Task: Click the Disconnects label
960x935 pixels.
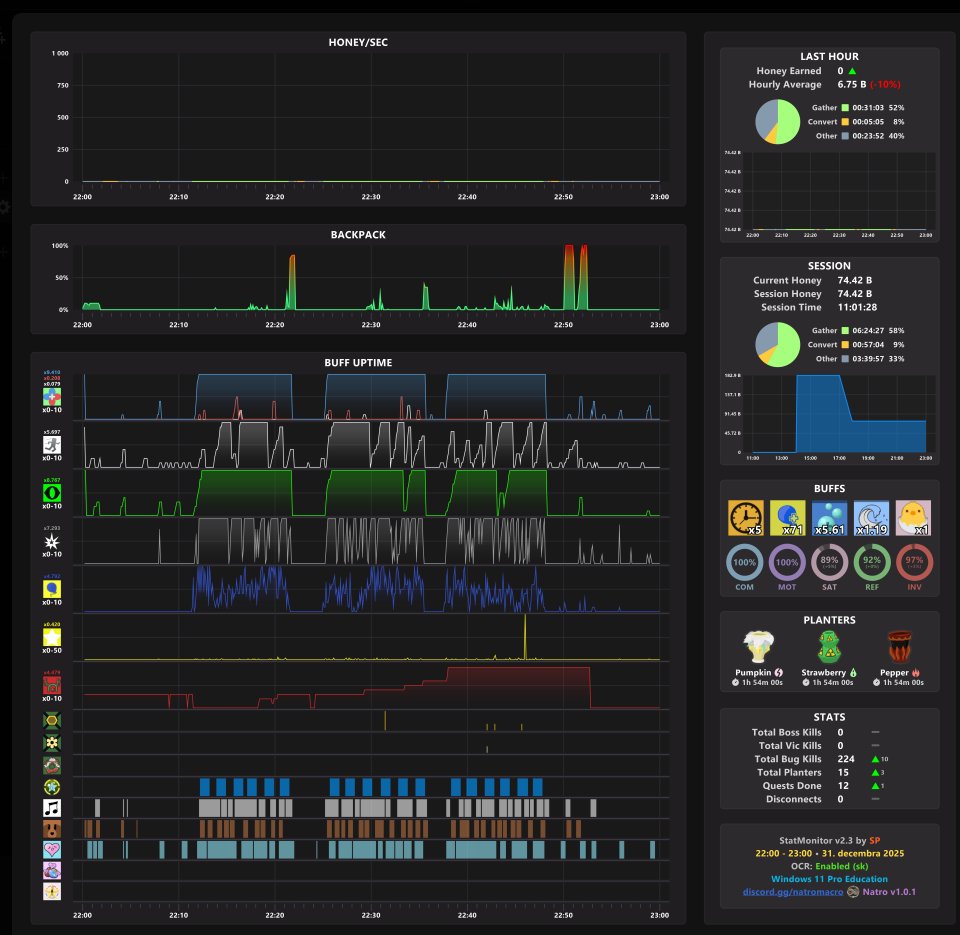Action: point(793,800)
